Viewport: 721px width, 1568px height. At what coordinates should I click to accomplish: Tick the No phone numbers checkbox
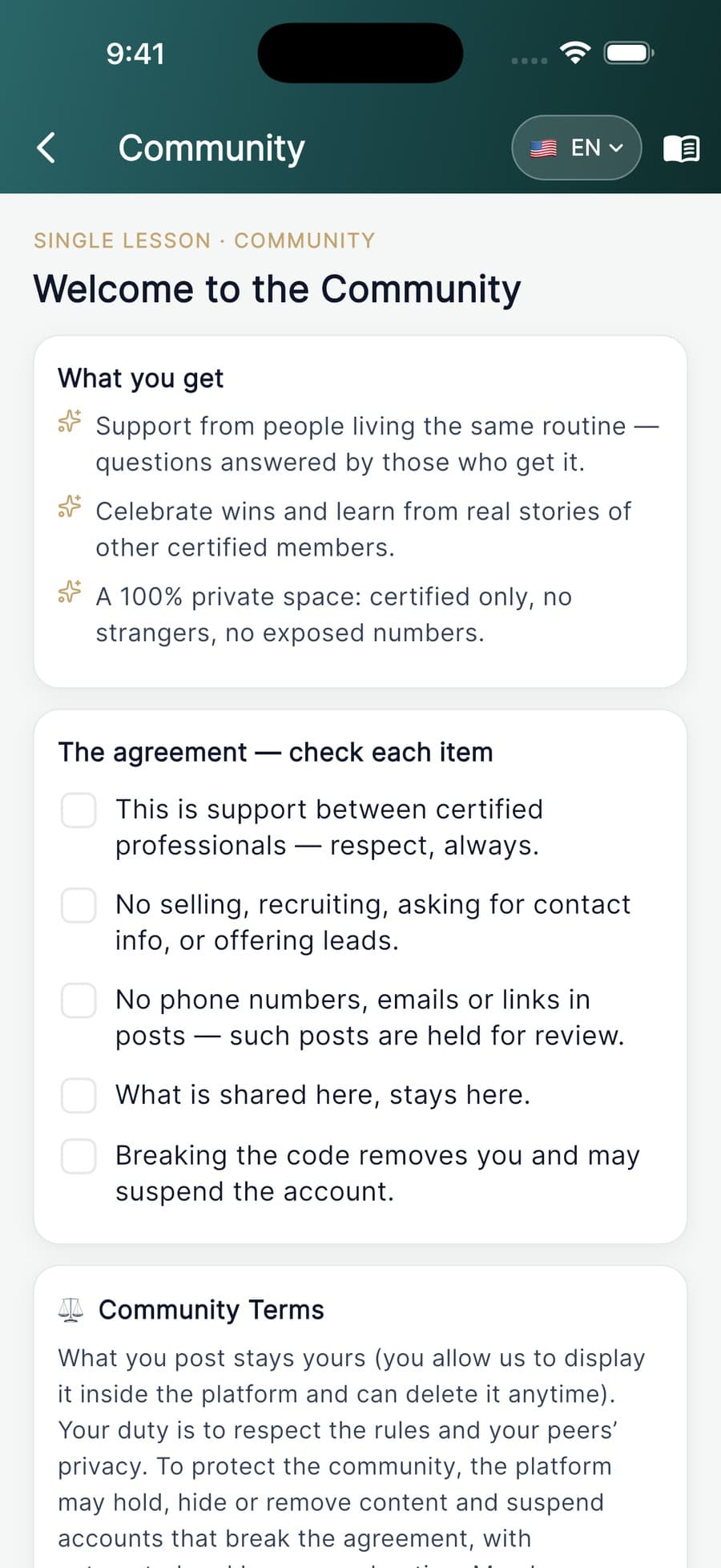pos(79,1000)
